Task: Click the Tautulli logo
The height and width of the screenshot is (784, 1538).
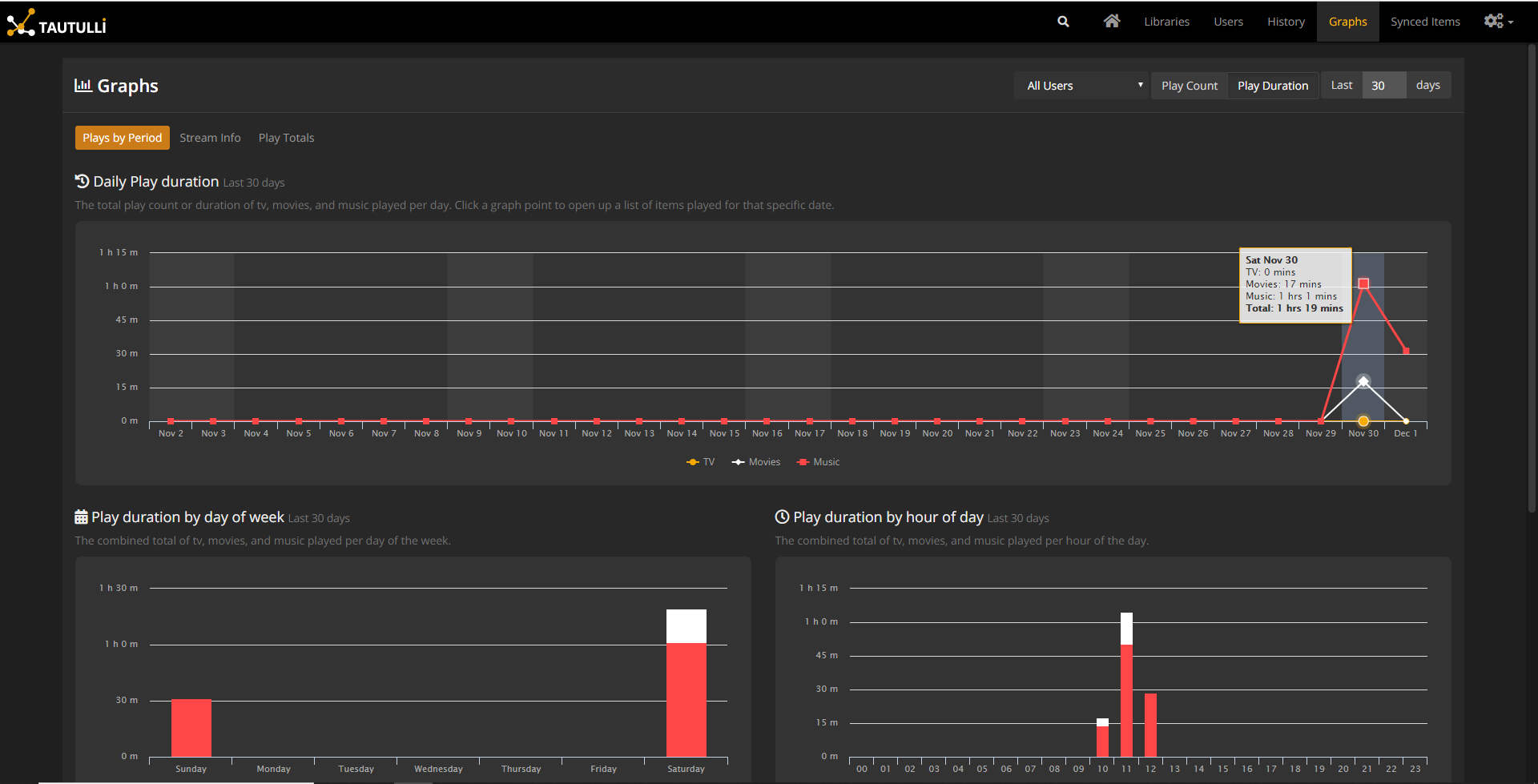Action: 56,23
